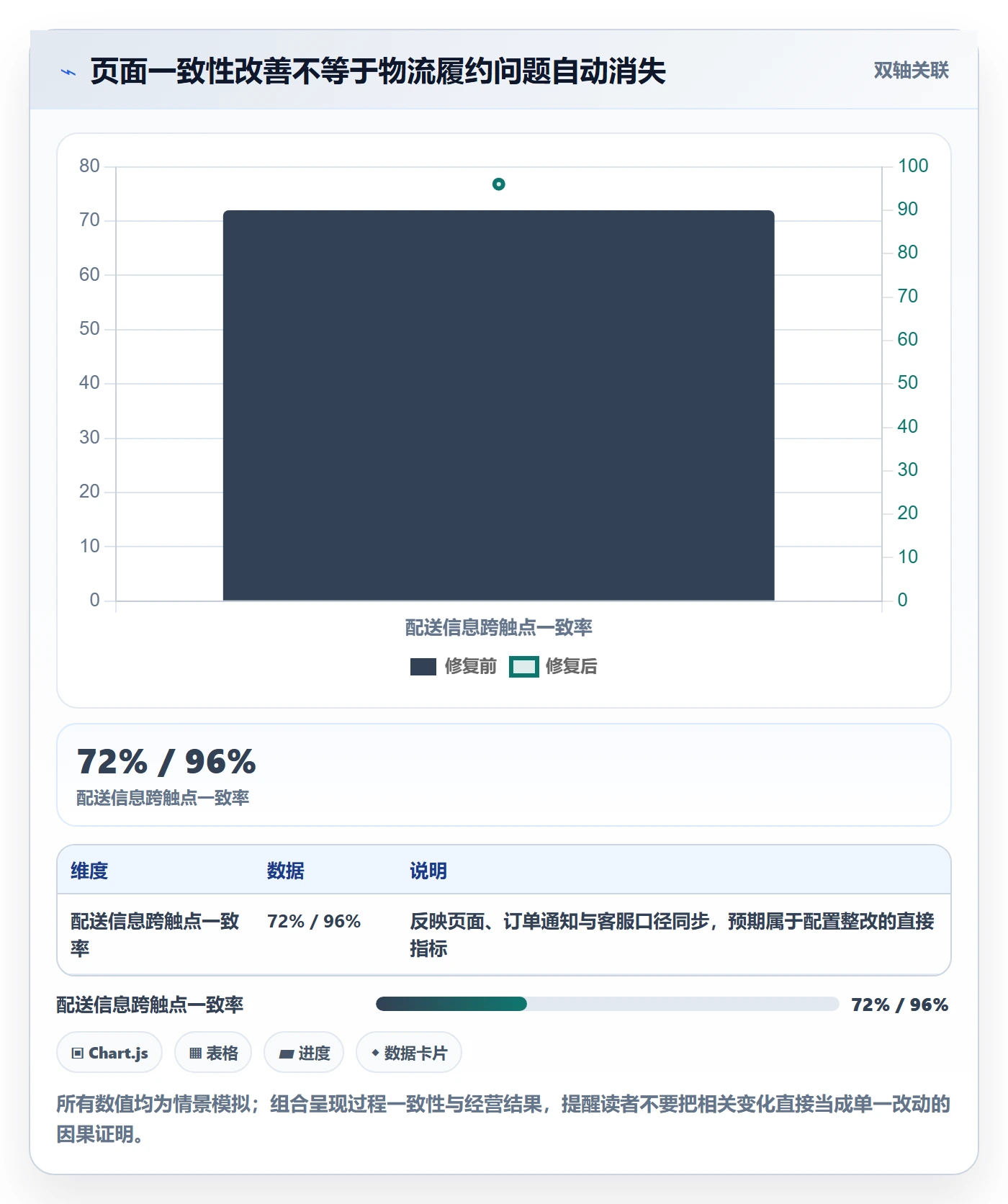1008x1204 pixels.
Task: Click the bar icon in the 进度 chip
Action: [287, 1053]
